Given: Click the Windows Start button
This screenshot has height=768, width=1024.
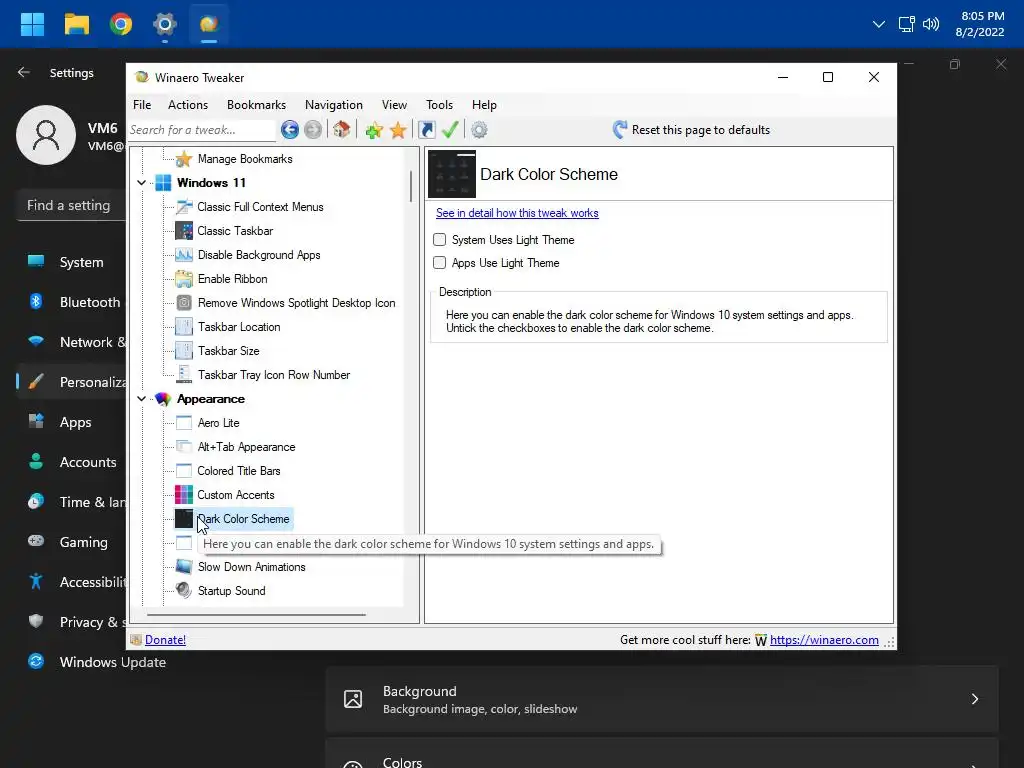Looking at the screenshot, I should tap(32, 24).
